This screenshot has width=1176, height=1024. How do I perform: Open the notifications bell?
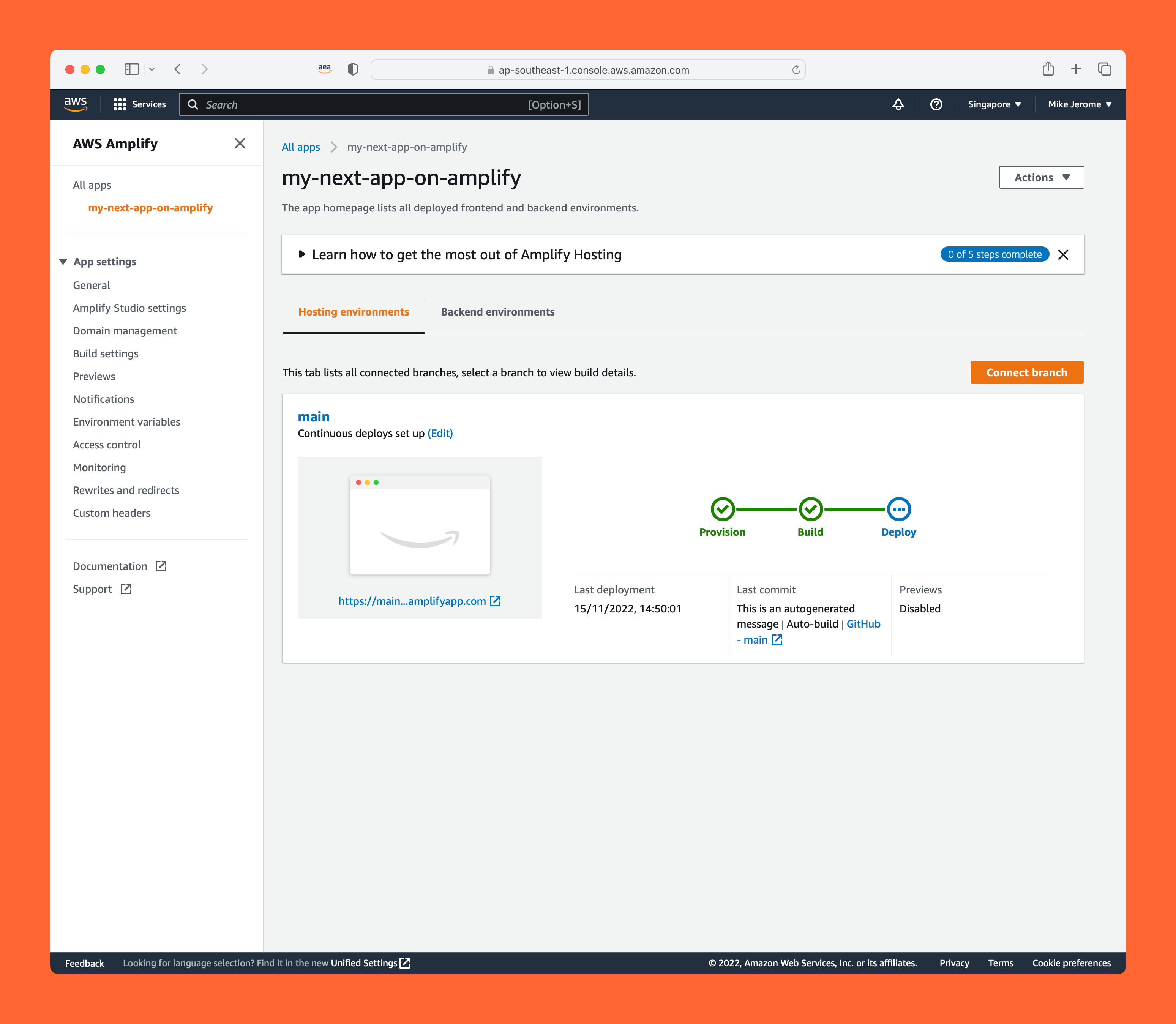(x=898, y=104)
